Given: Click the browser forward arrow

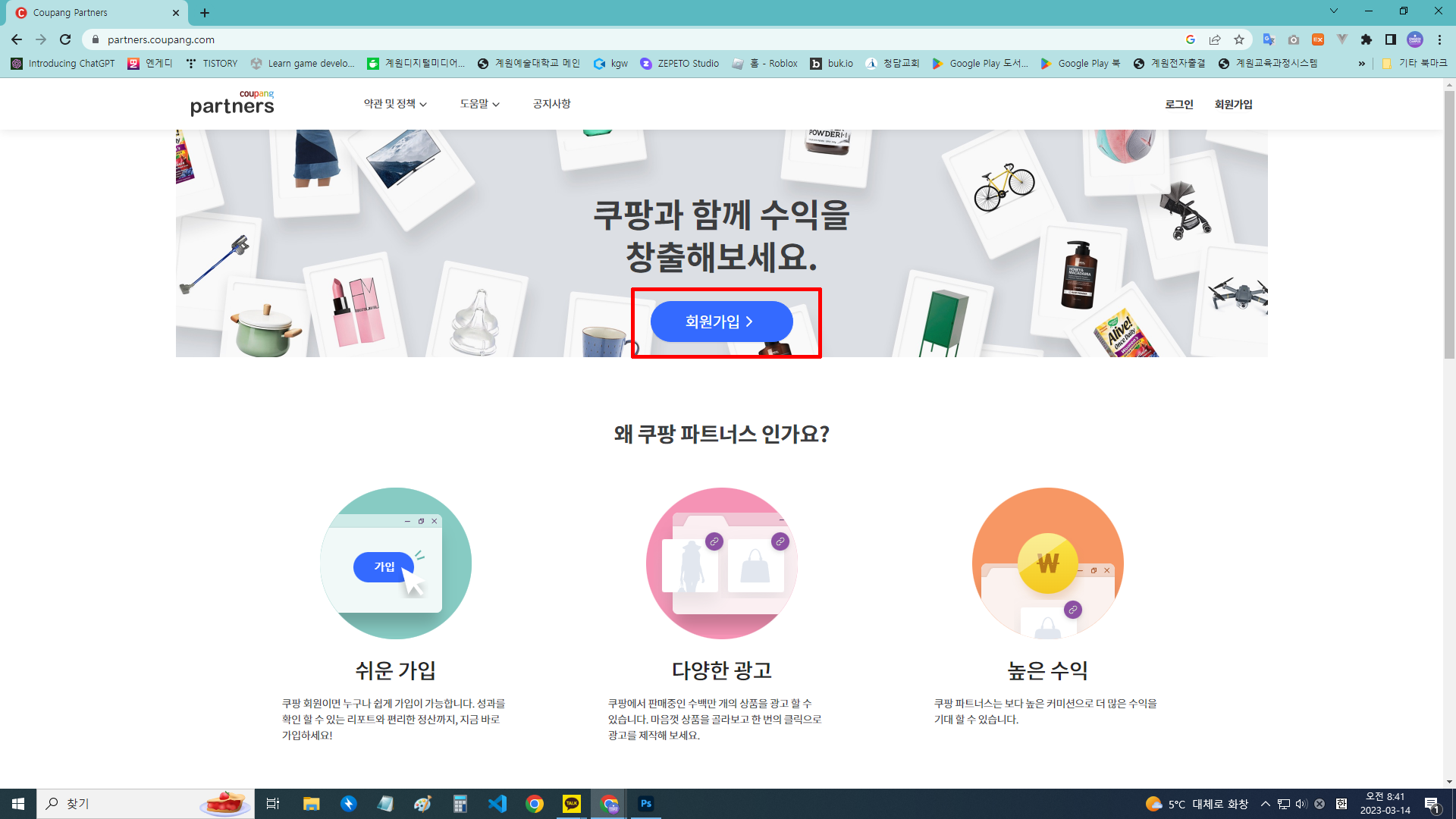Looking at the screenshot, I should (41, 39).
